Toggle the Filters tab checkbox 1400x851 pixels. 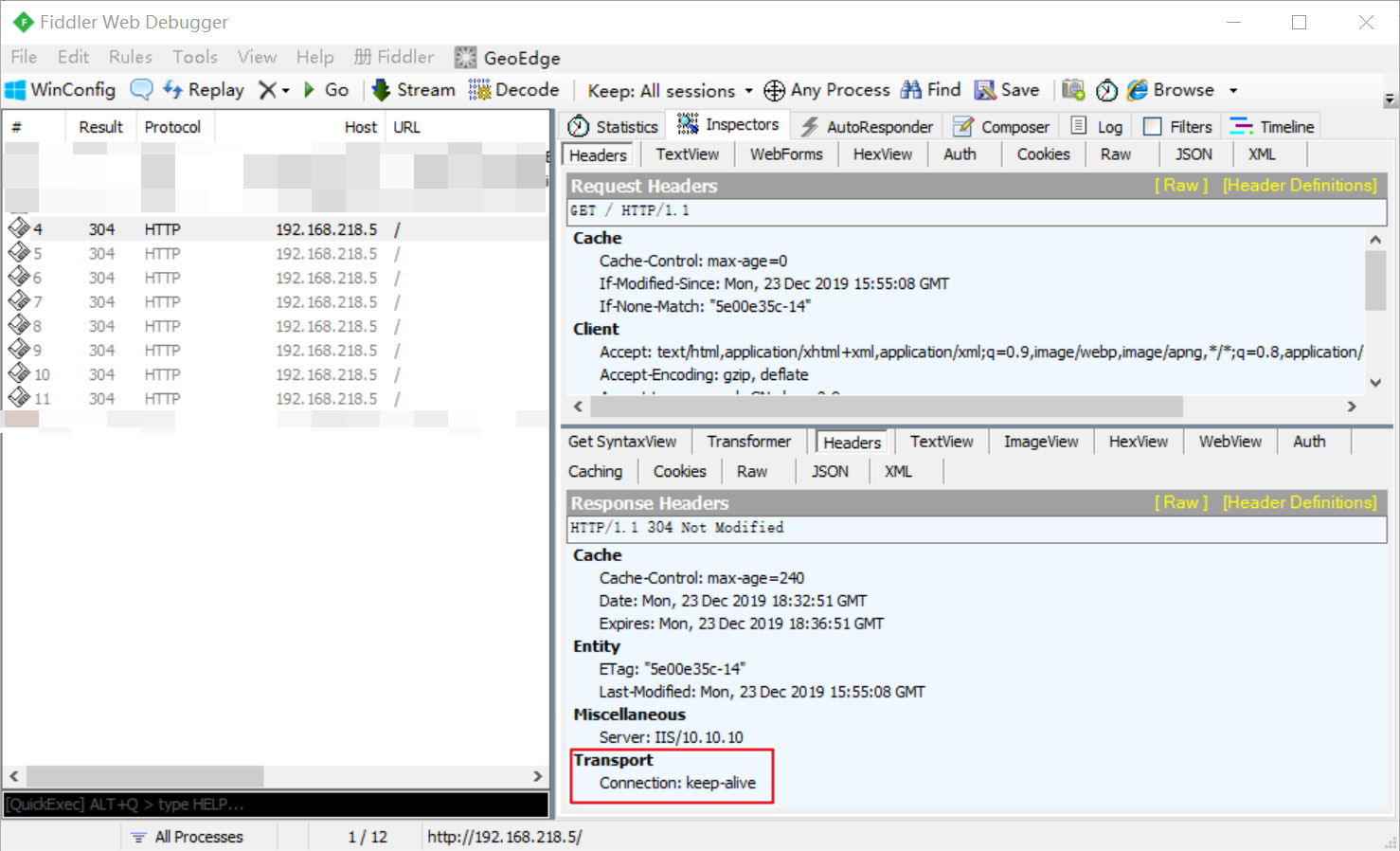tap(1153, 126)
